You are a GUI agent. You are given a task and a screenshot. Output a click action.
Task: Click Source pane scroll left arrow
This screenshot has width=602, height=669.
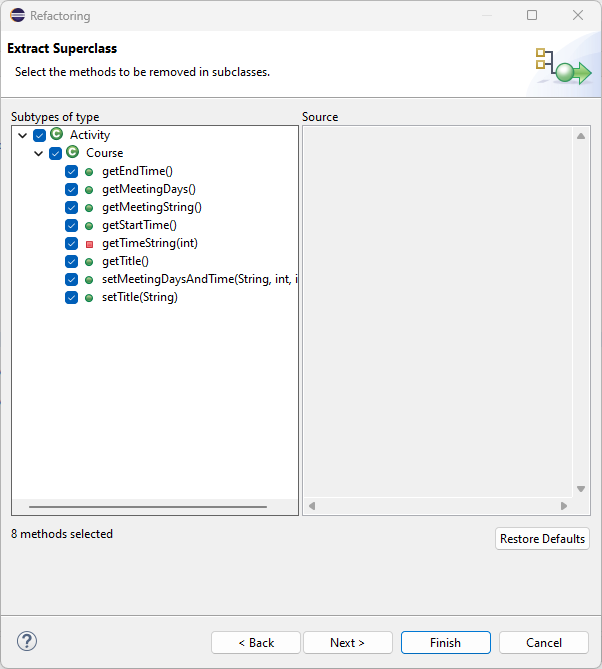point(312,506)
